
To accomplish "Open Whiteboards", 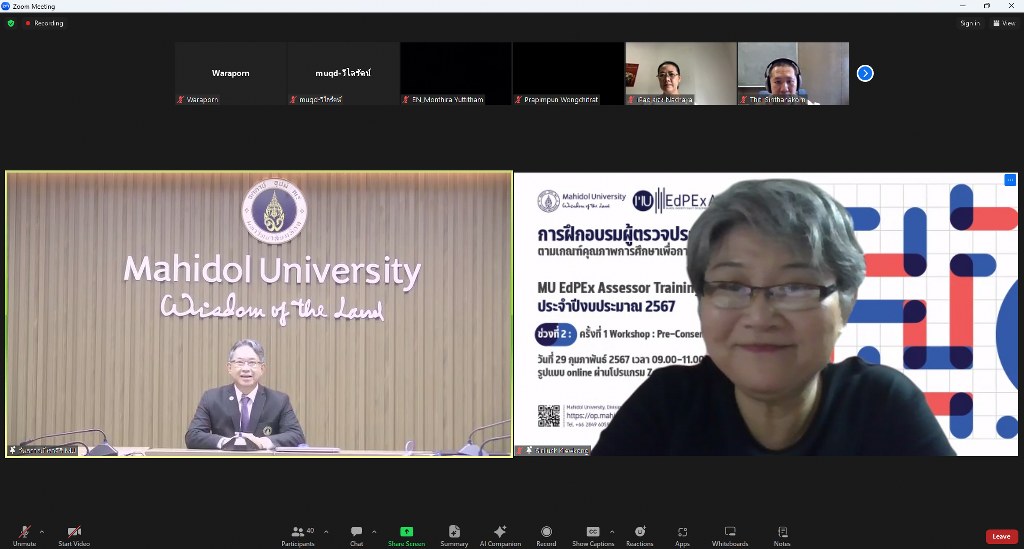I will [730, 535].
